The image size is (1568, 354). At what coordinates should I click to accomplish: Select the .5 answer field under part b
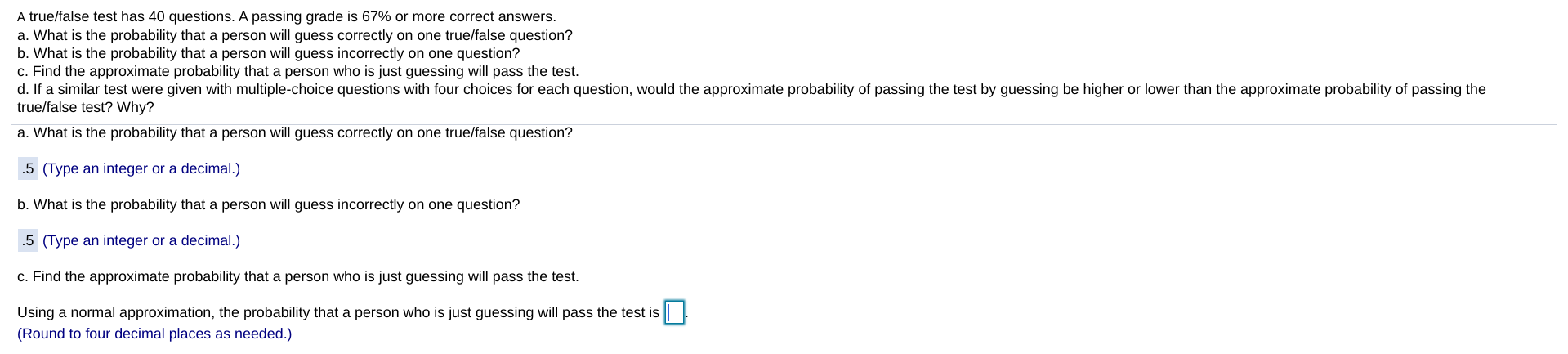point(28,240)
